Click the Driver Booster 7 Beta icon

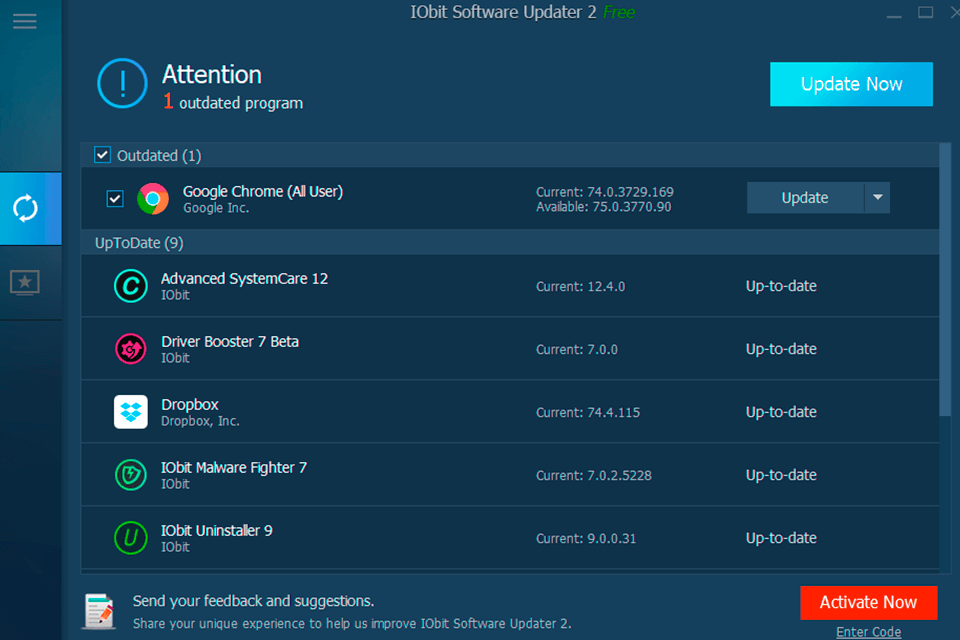[130, 349]
